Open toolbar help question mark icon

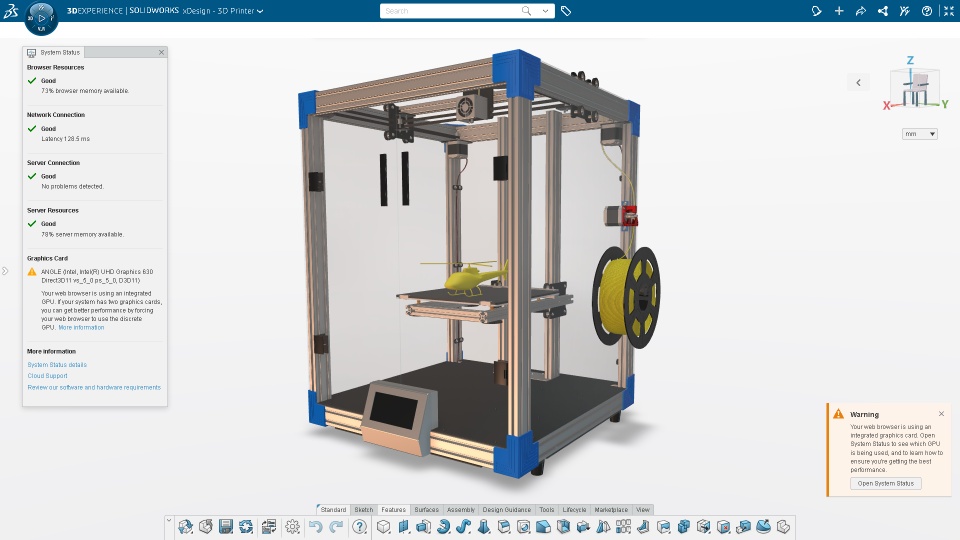pos(359,527)
